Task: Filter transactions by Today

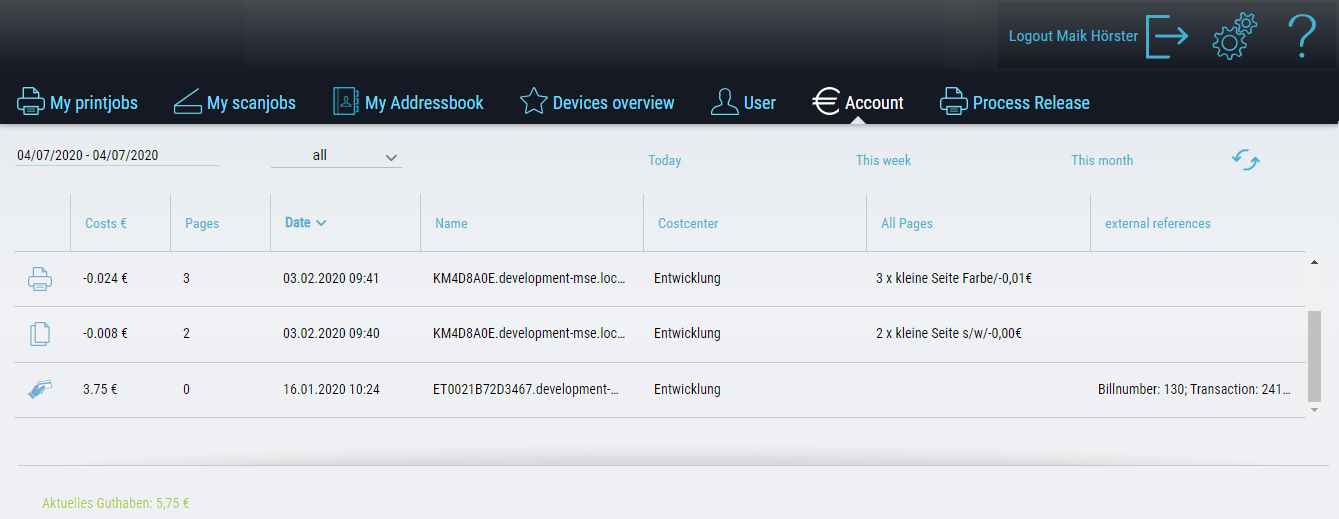Action: [664, 160]
